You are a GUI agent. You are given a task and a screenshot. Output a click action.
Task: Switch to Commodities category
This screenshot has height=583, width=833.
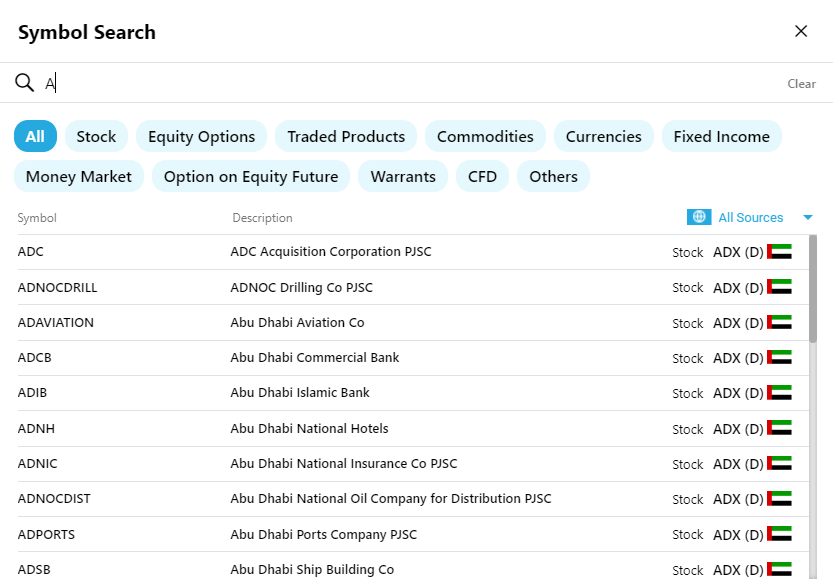click(485, 136)
